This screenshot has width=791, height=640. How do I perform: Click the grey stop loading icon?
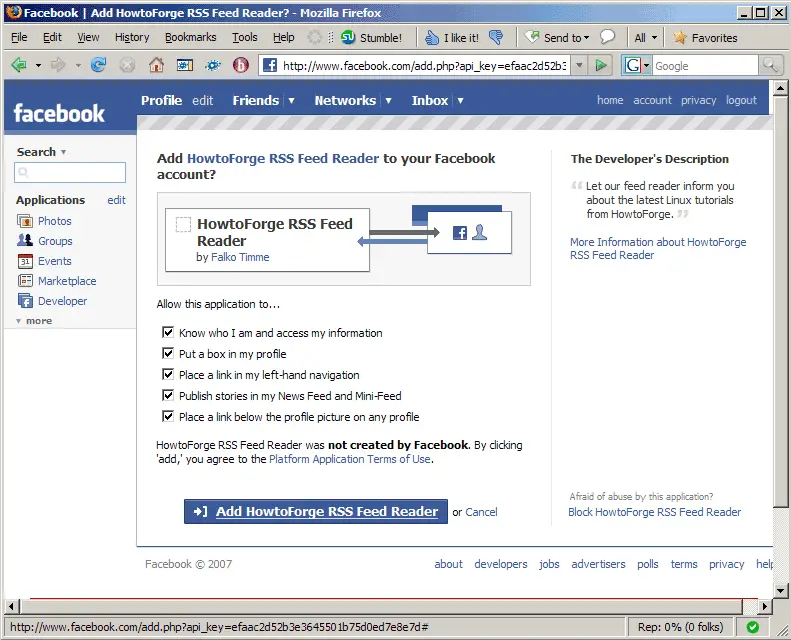point(127,65)
